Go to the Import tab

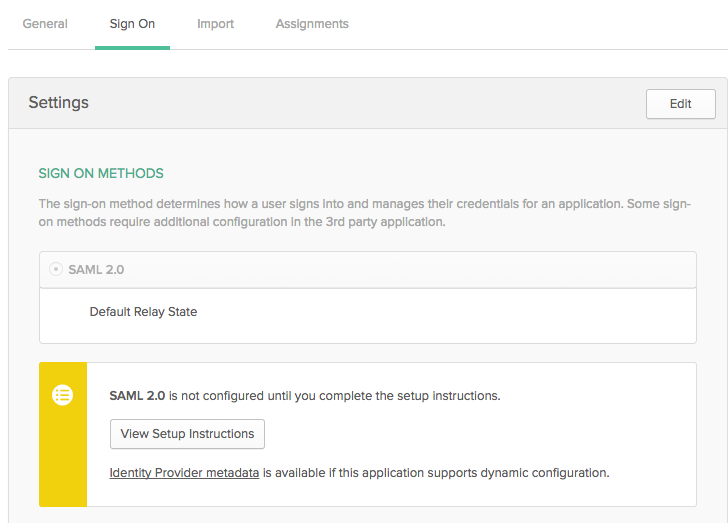tap(215, 24)
